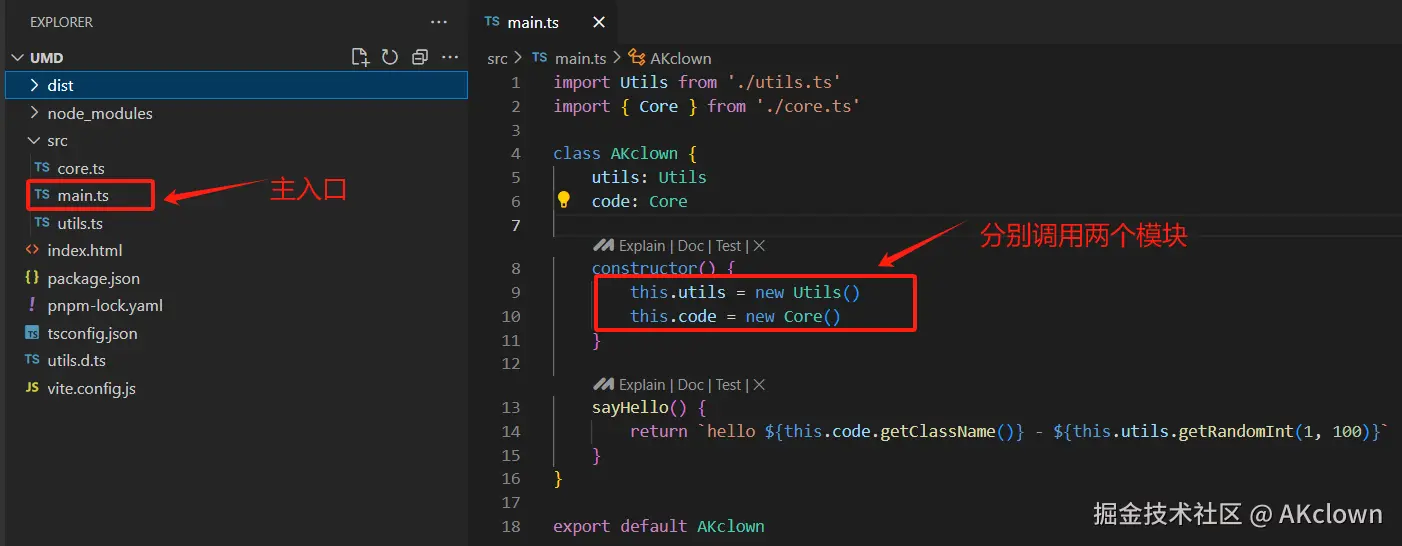This screenshot has height=546, width=1402.
Task: Open the Explorer panel more actions ellipsis
Action: [x=439, y=21]
